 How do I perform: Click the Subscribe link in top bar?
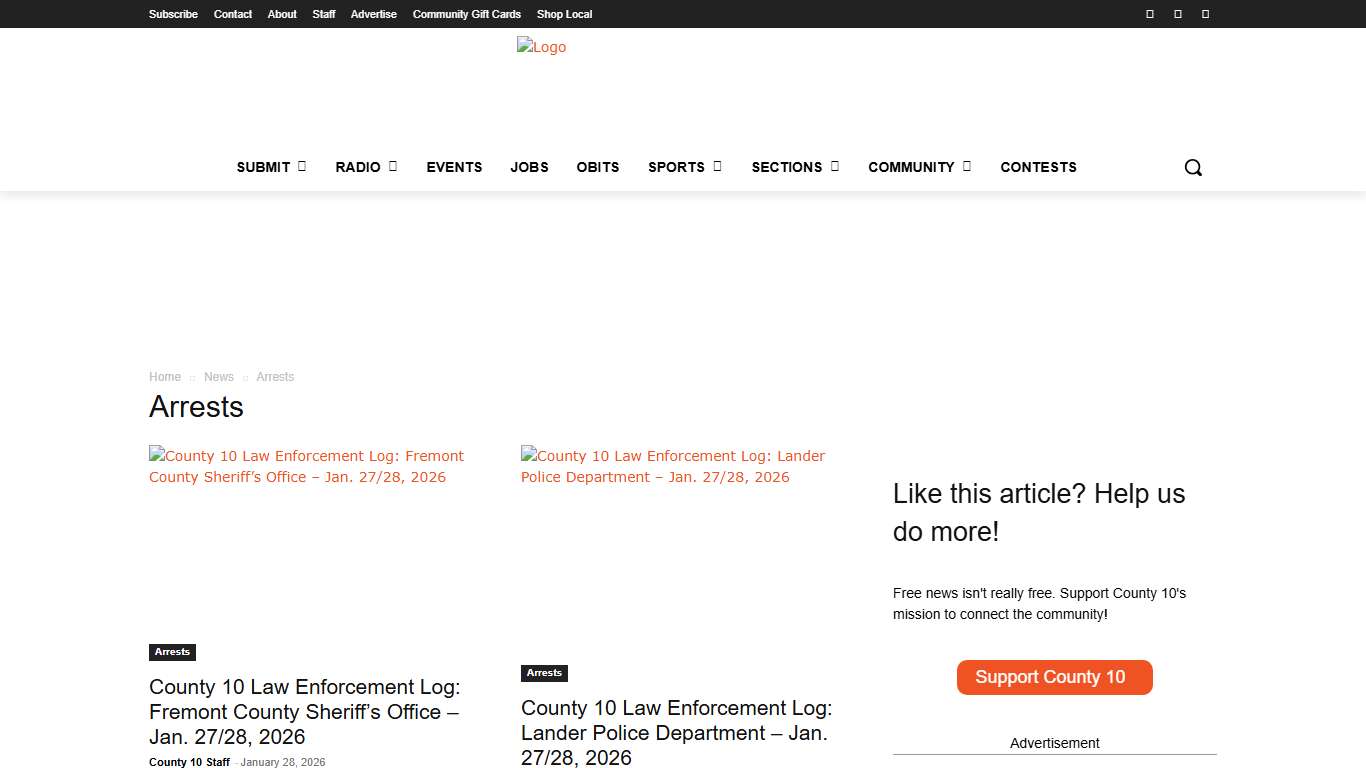173,14
